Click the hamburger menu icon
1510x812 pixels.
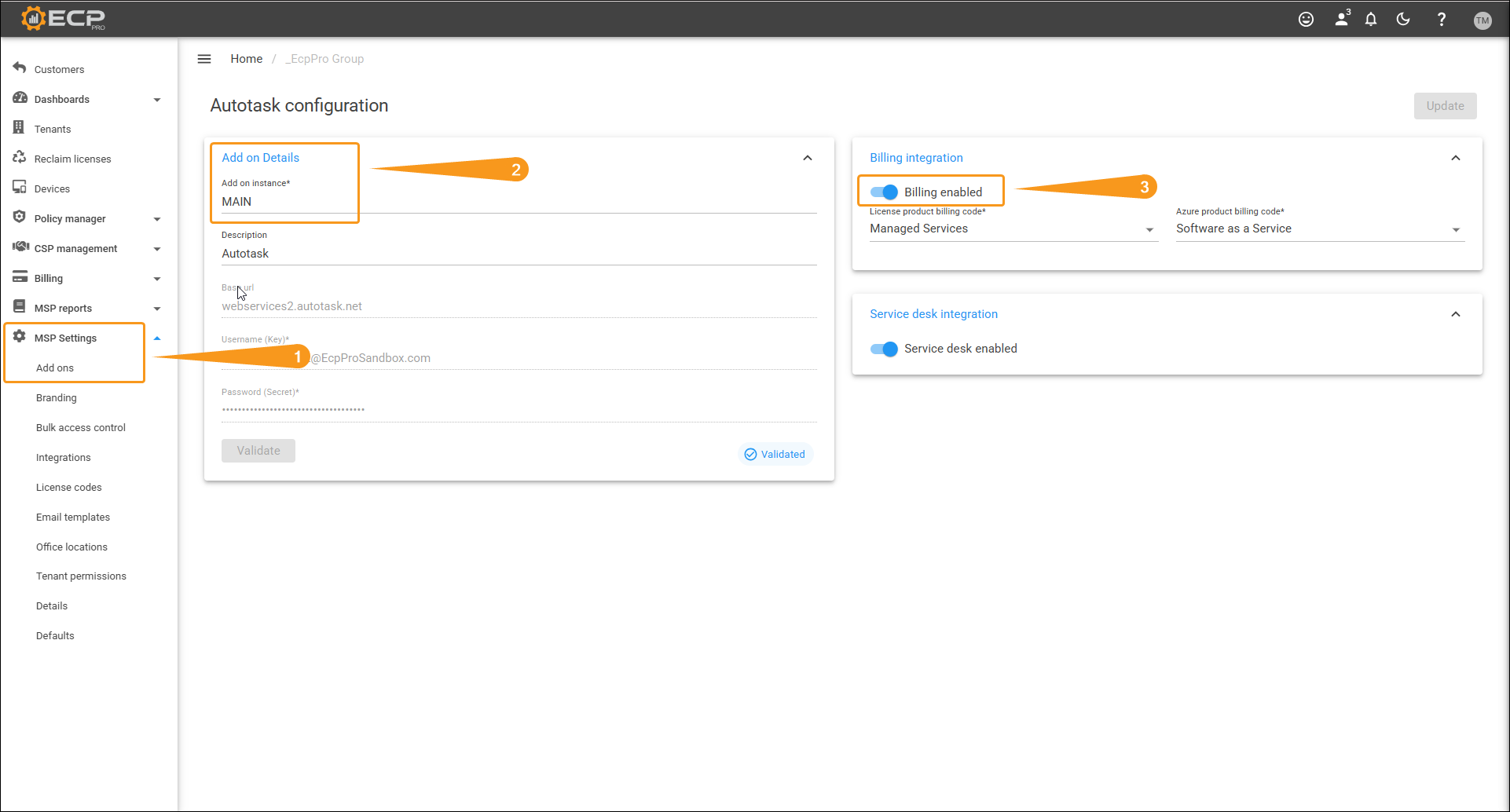pyautogui.click(x=204, y=59)
